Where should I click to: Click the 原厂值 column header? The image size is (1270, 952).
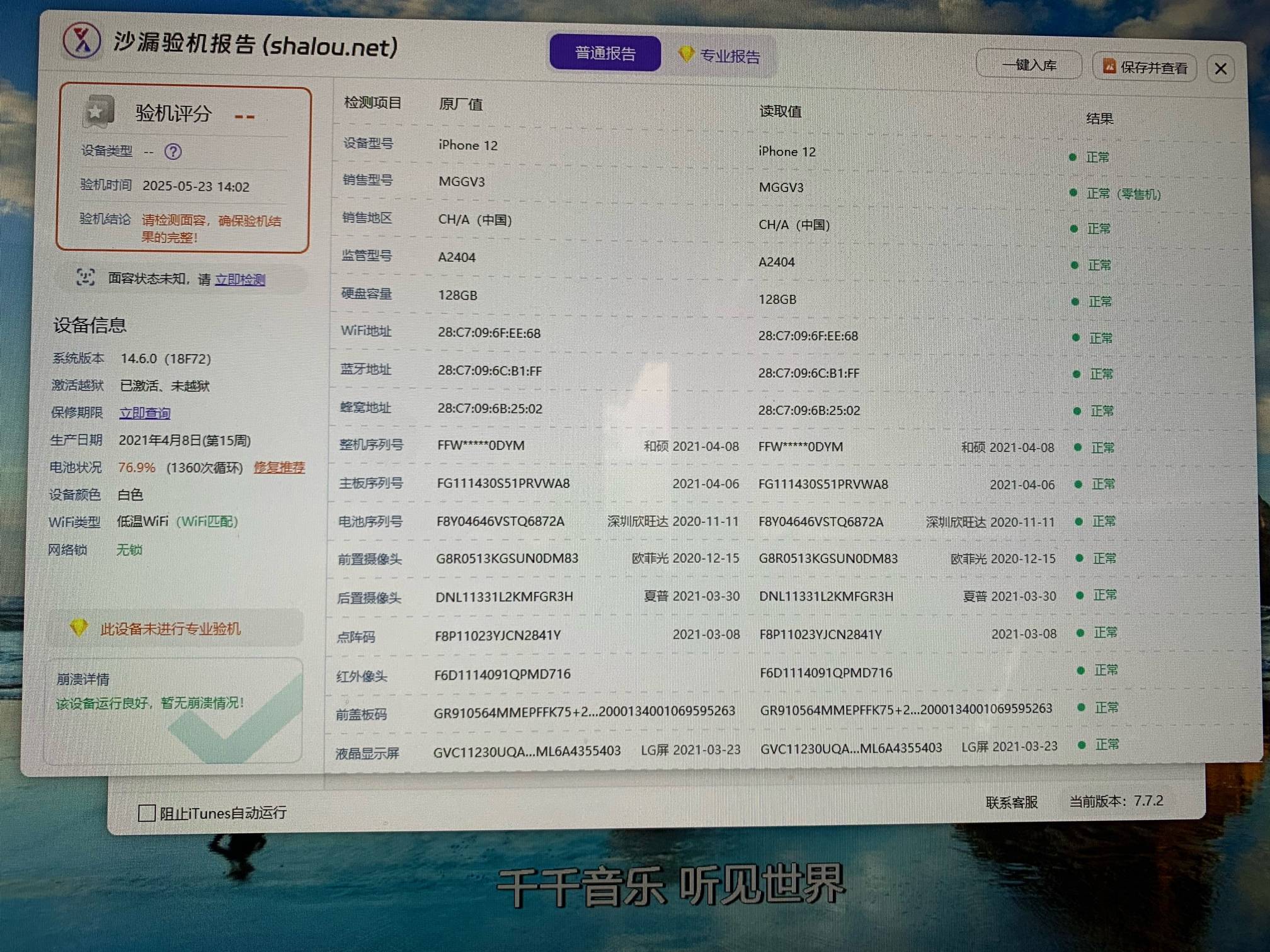point(461,105)
